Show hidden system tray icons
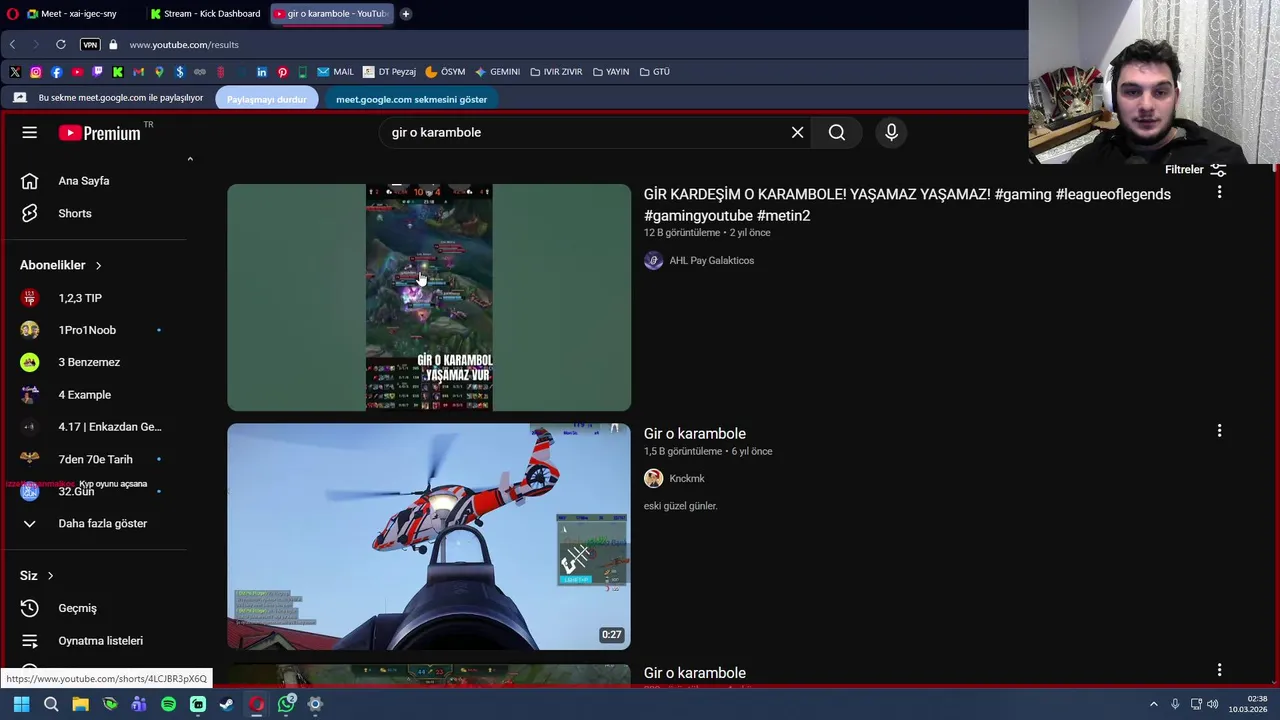This screenshot has width=1280, height=720. (x=1153, y=704)
